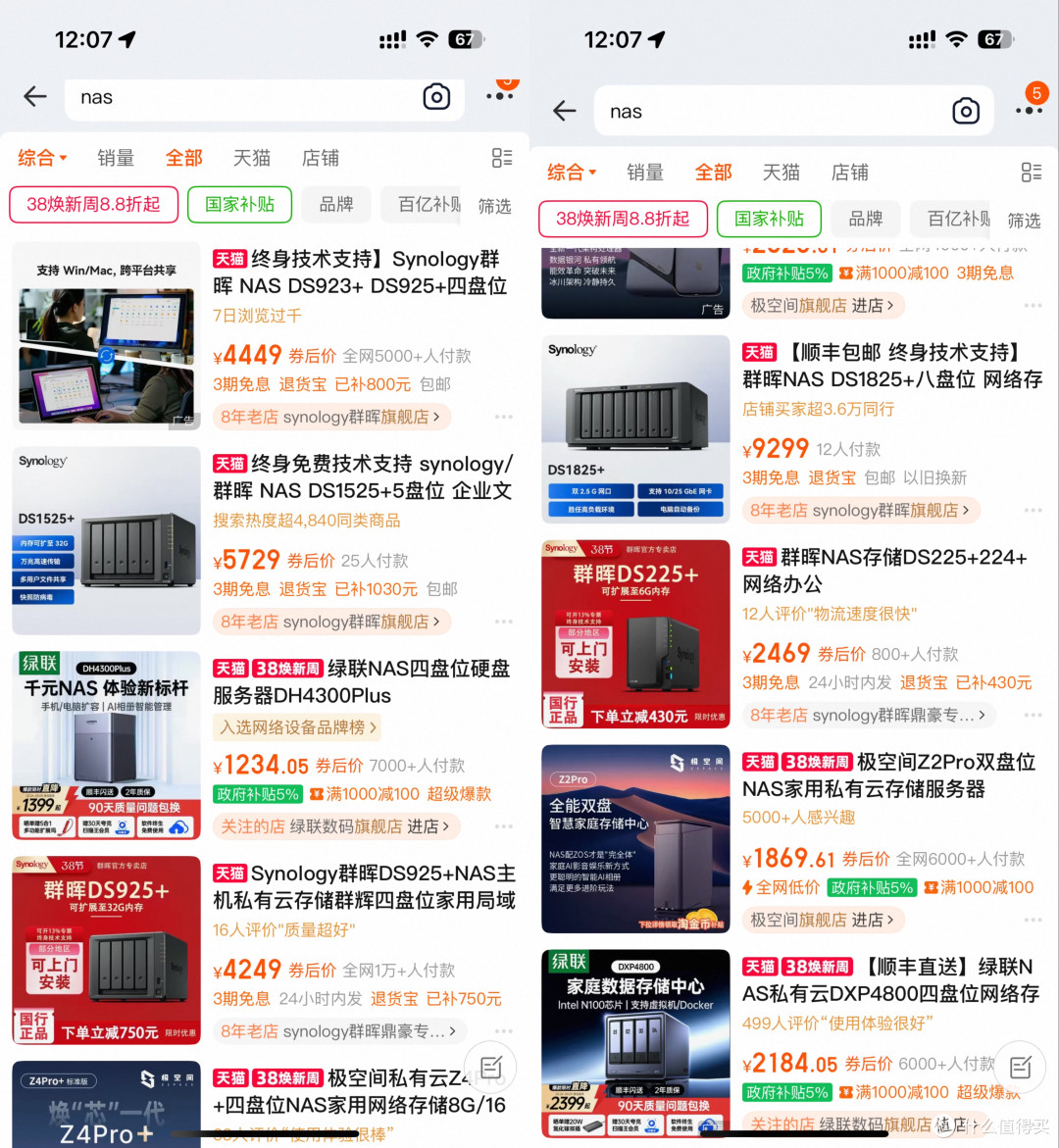This screenshot has height=1148, width=1059.
Task: Select 店铺 tab in left screen
Action: click(321, 158)
